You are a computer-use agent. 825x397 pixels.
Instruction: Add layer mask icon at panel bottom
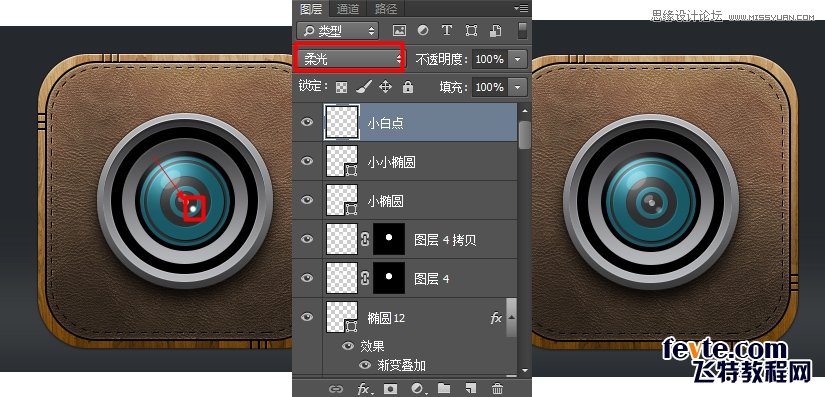(390, 389)
